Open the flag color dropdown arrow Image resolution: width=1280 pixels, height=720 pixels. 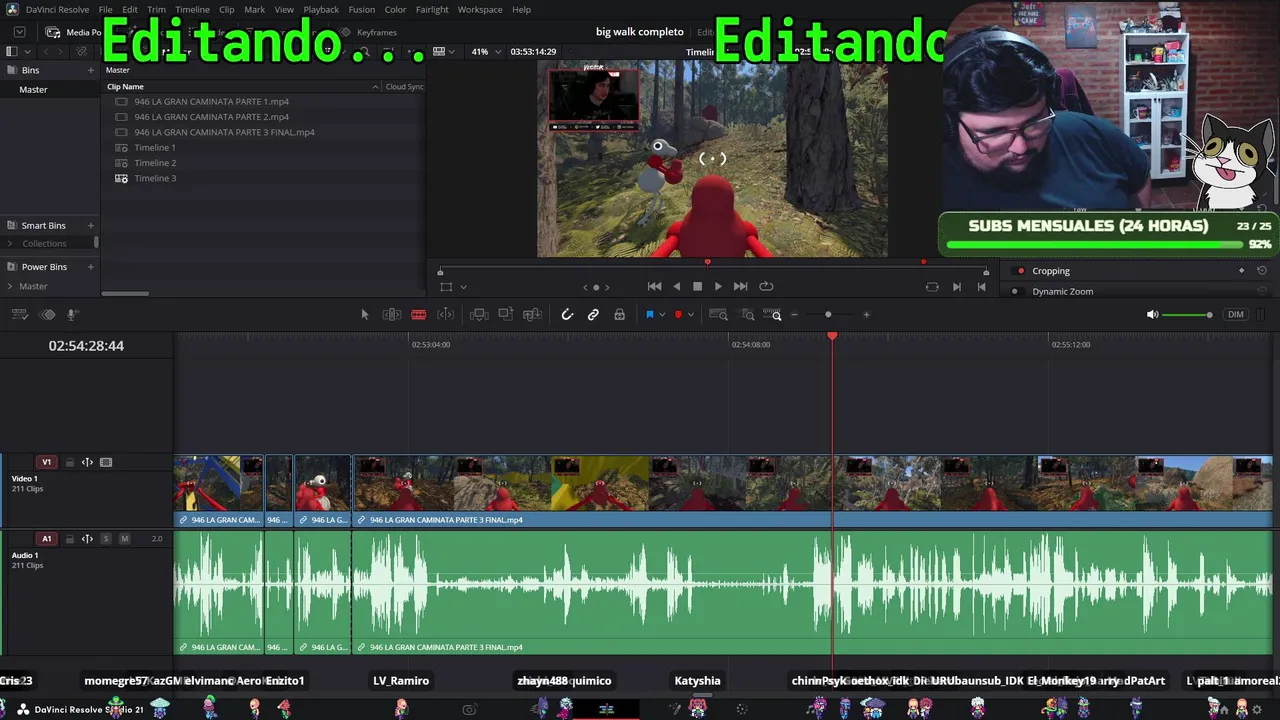[661, 315]
